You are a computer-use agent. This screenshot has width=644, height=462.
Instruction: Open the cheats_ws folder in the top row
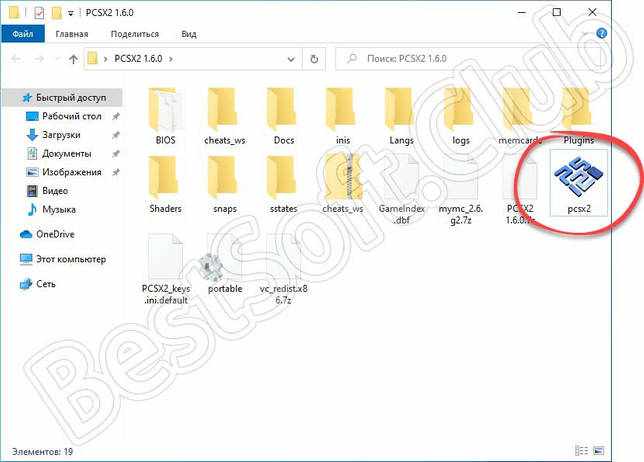224,116
